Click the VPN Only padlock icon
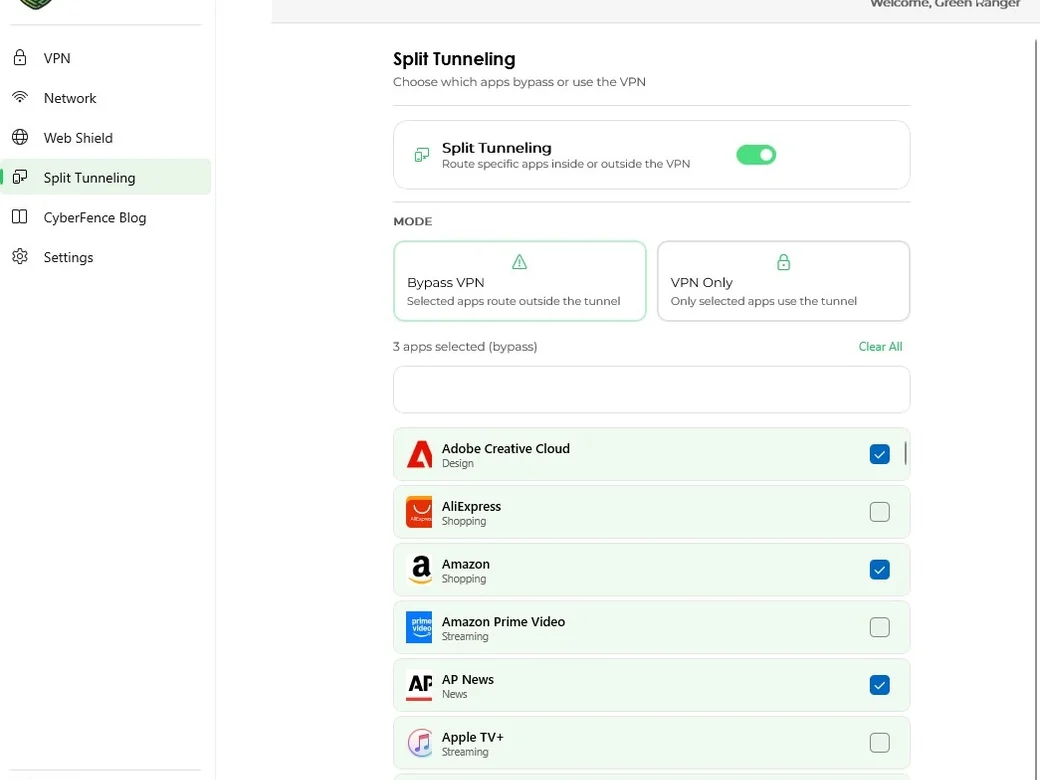1040x780 pixels. point(783,262)
